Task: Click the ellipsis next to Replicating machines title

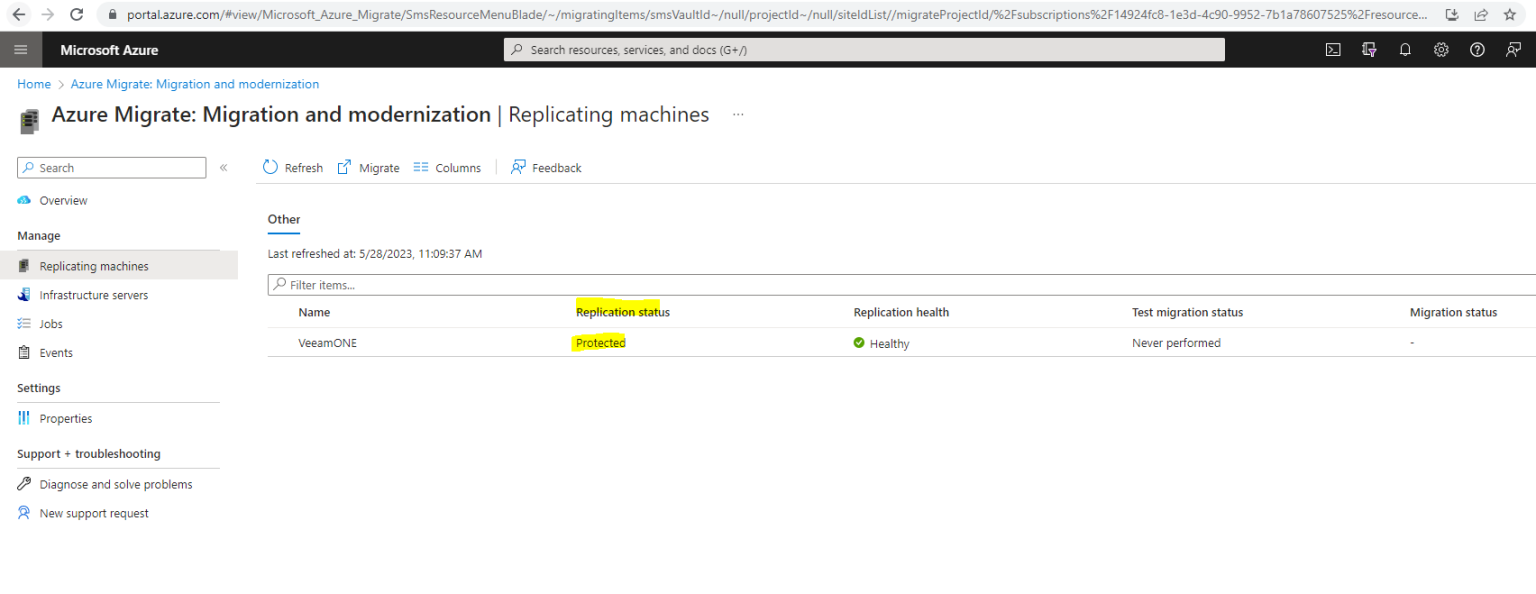Action: [738, 115]
